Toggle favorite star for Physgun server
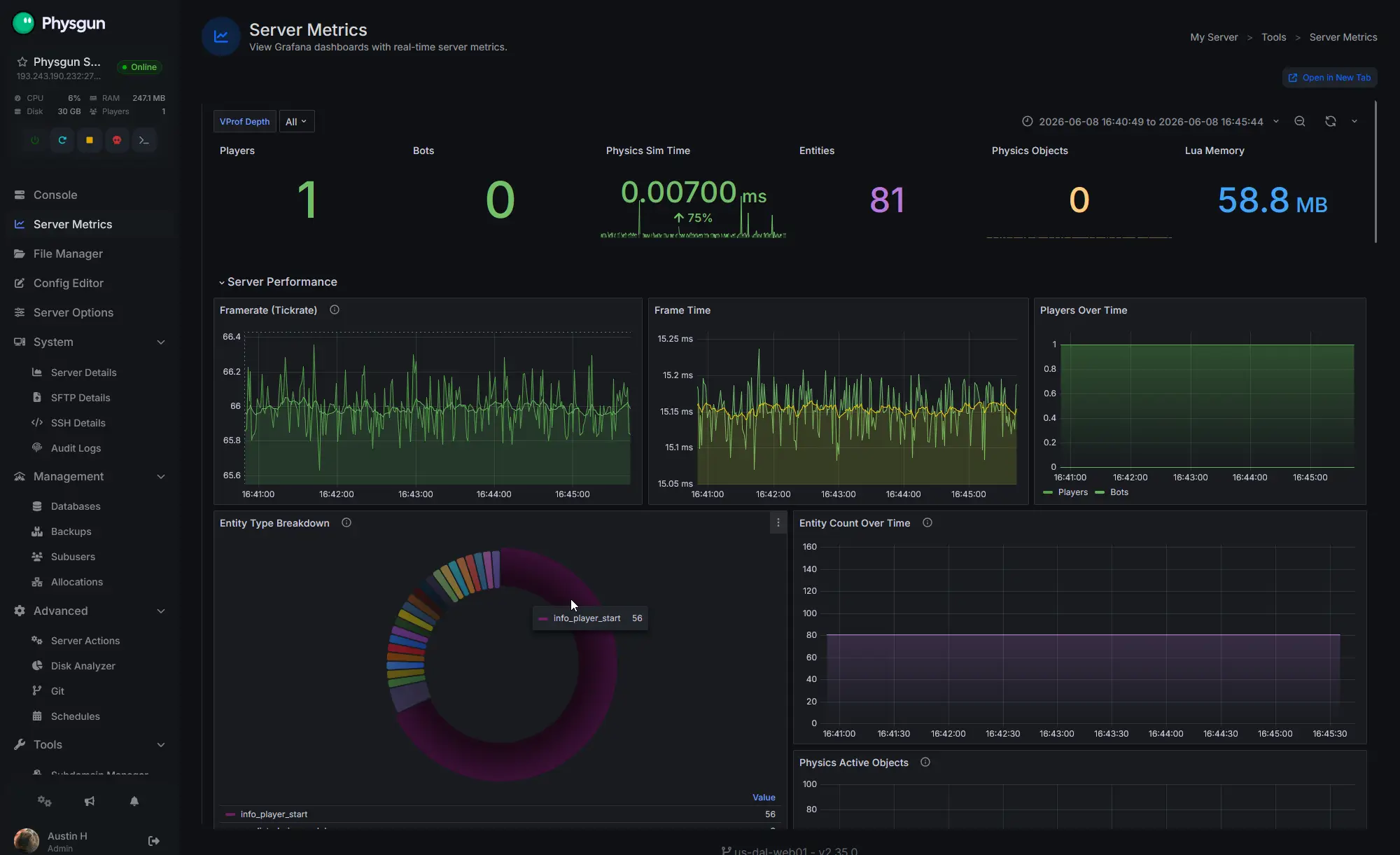This screenshot has width=1400, height=855. pos(22,62)
